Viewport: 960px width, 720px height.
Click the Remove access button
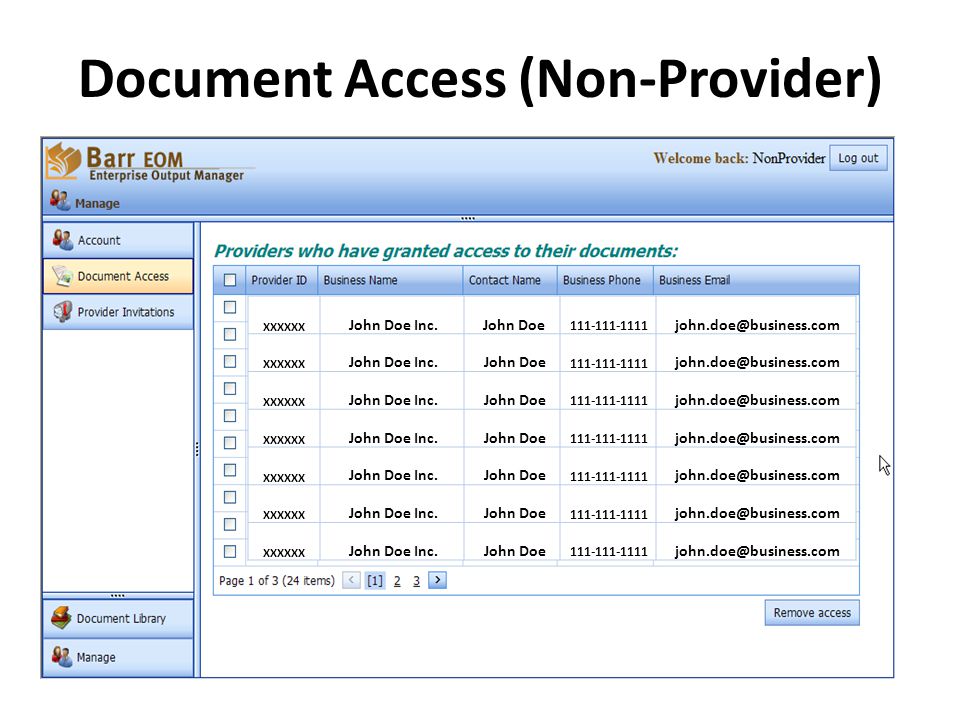click(812, 613)
